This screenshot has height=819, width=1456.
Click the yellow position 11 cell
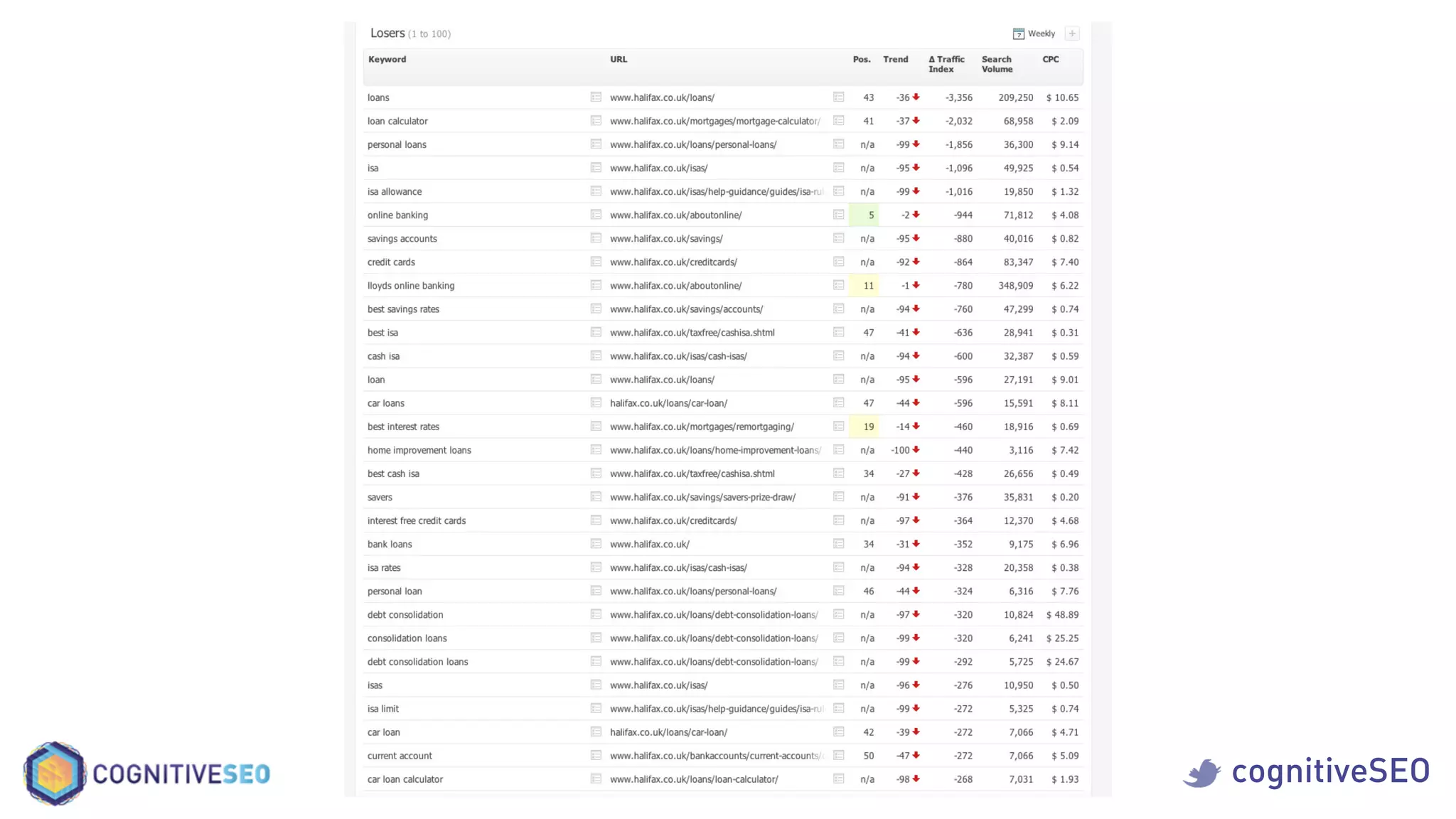click(x=863, y=285)
